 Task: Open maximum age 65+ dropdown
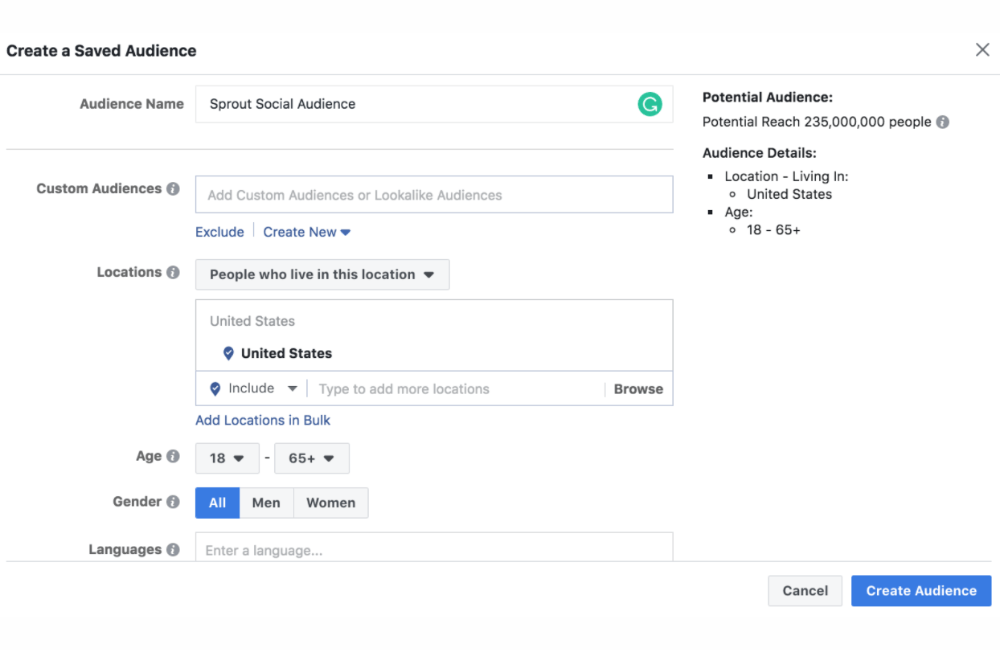pos(312,458)
